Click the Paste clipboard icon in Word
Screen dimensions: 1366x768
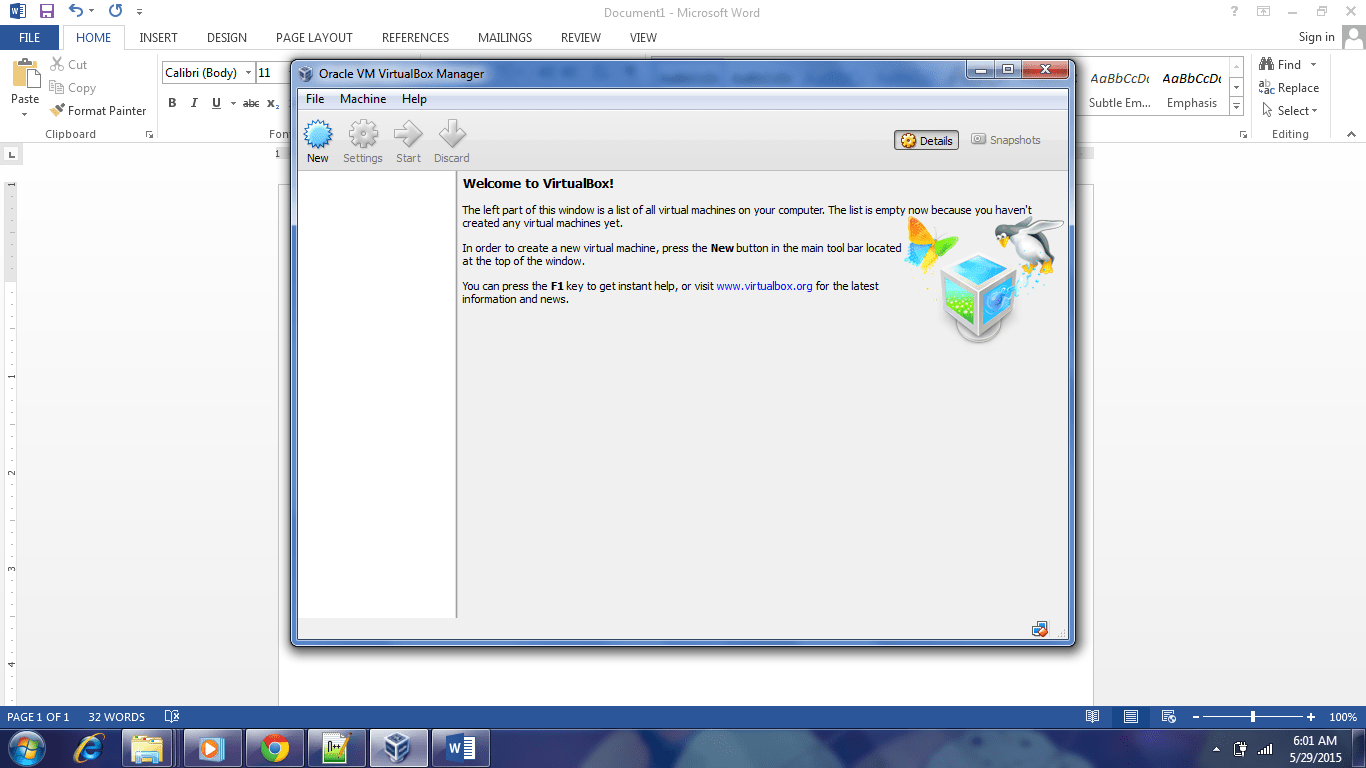[x=25, y=74]
